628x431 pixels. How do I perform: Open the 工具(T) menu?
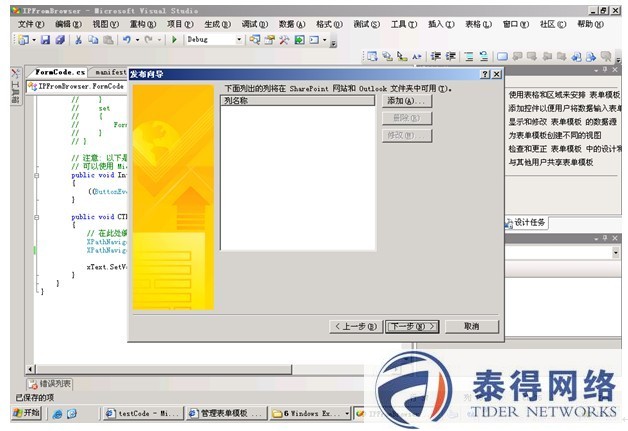(x=404, y=24)
